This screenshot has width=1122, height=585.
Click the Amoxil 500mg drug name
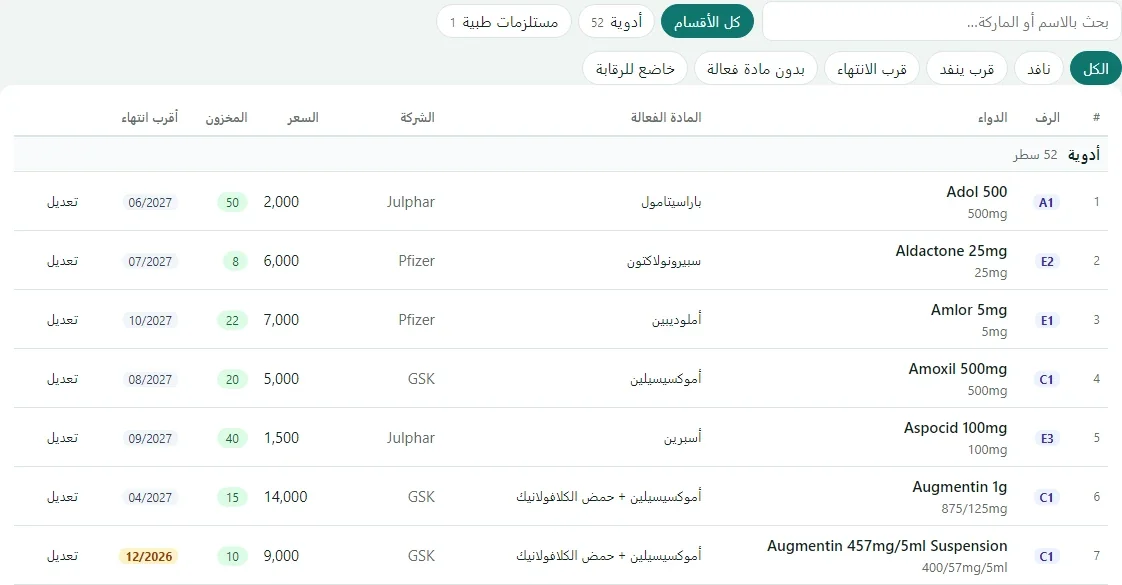point(957,369)
